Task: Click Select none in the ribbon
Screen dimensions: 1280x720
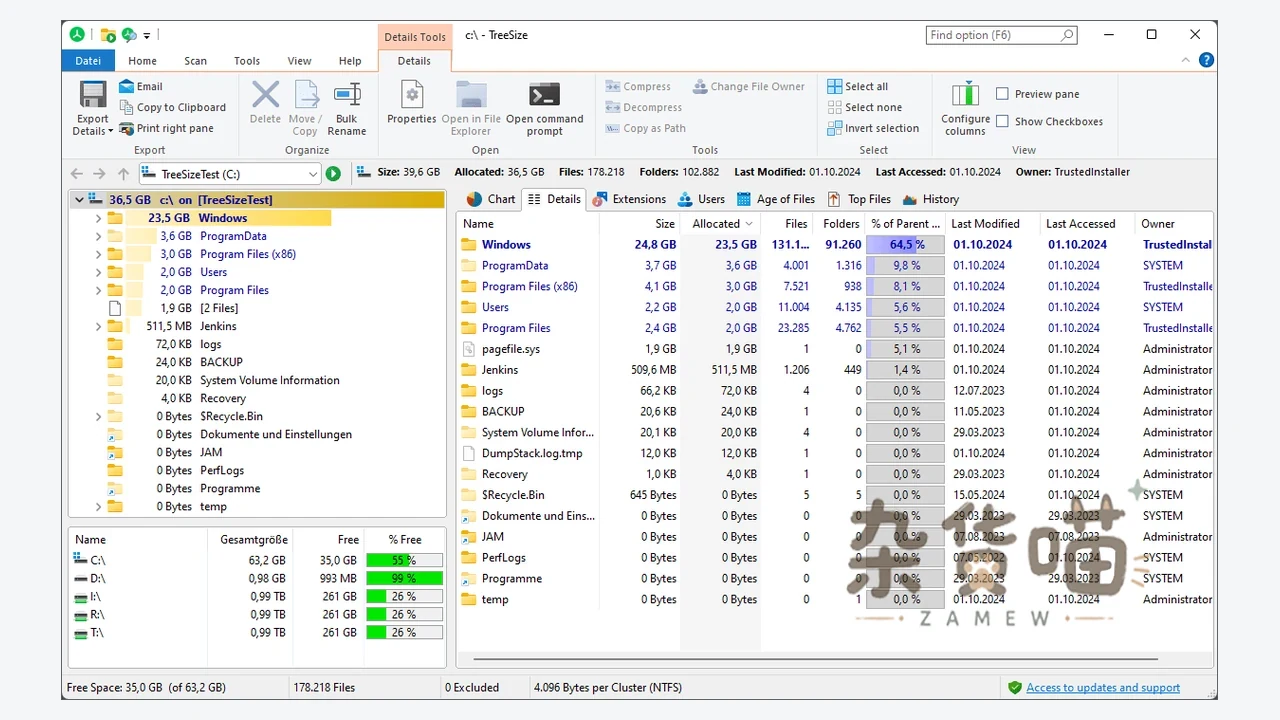Action: click(865, 108)
